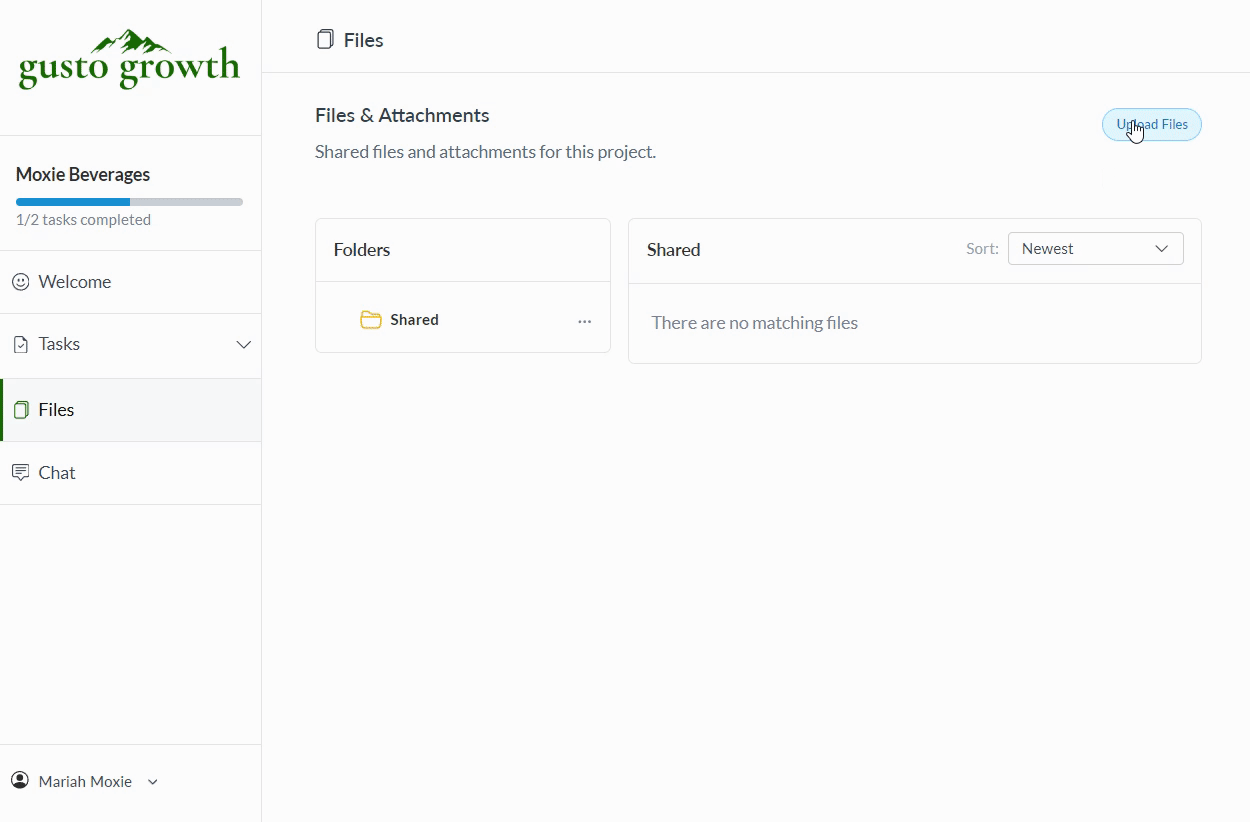The image size is (1250, 822).
Task: Click the yellow Shared folder icon
Action: coord(371,320)
